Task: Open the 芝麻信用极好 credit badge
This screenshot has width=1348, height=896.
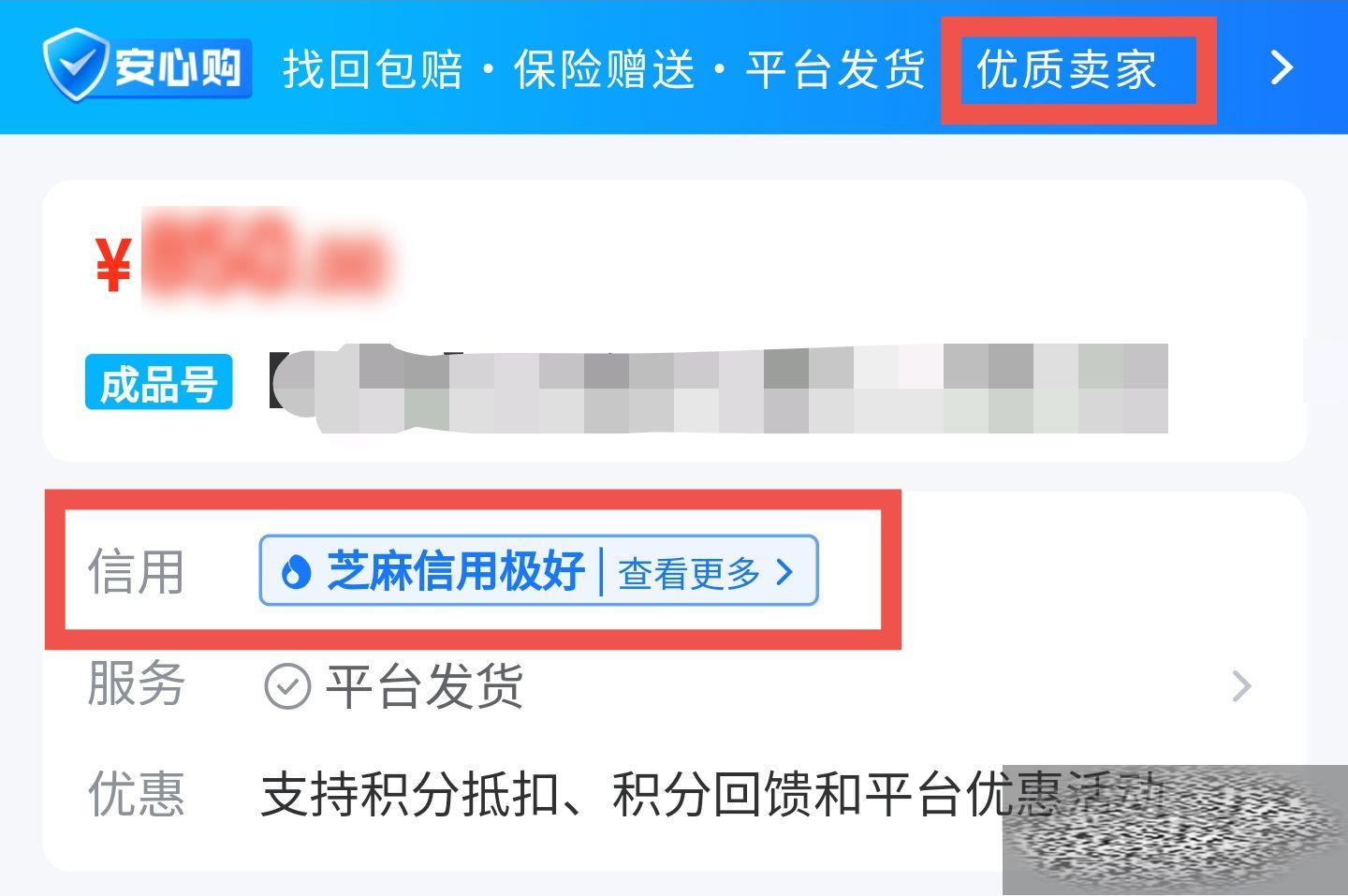Action: point(539,570)
